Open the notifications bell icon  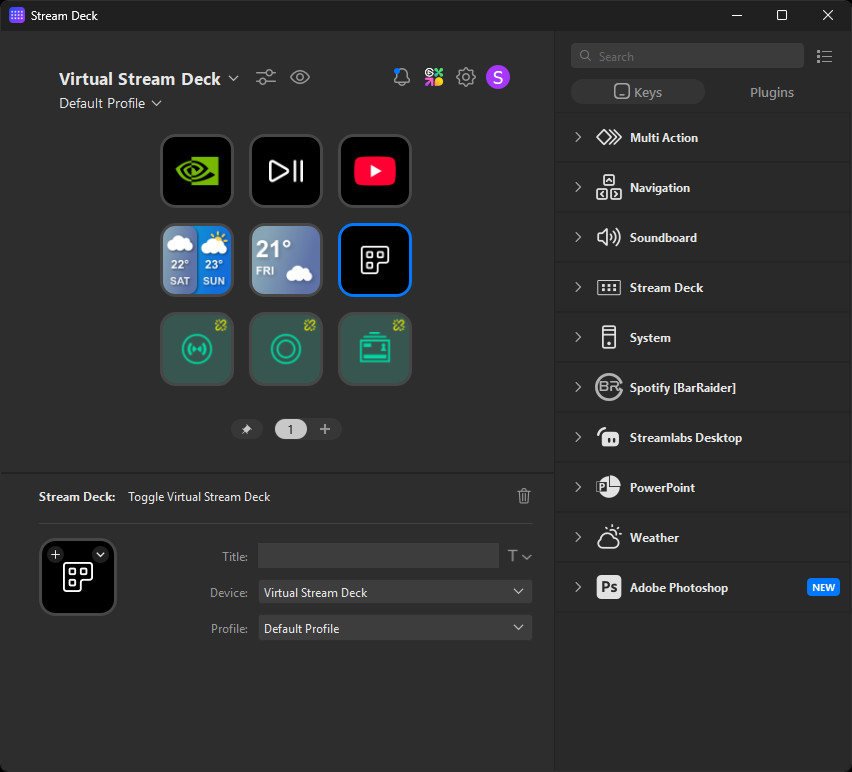[x=402, y=77]
